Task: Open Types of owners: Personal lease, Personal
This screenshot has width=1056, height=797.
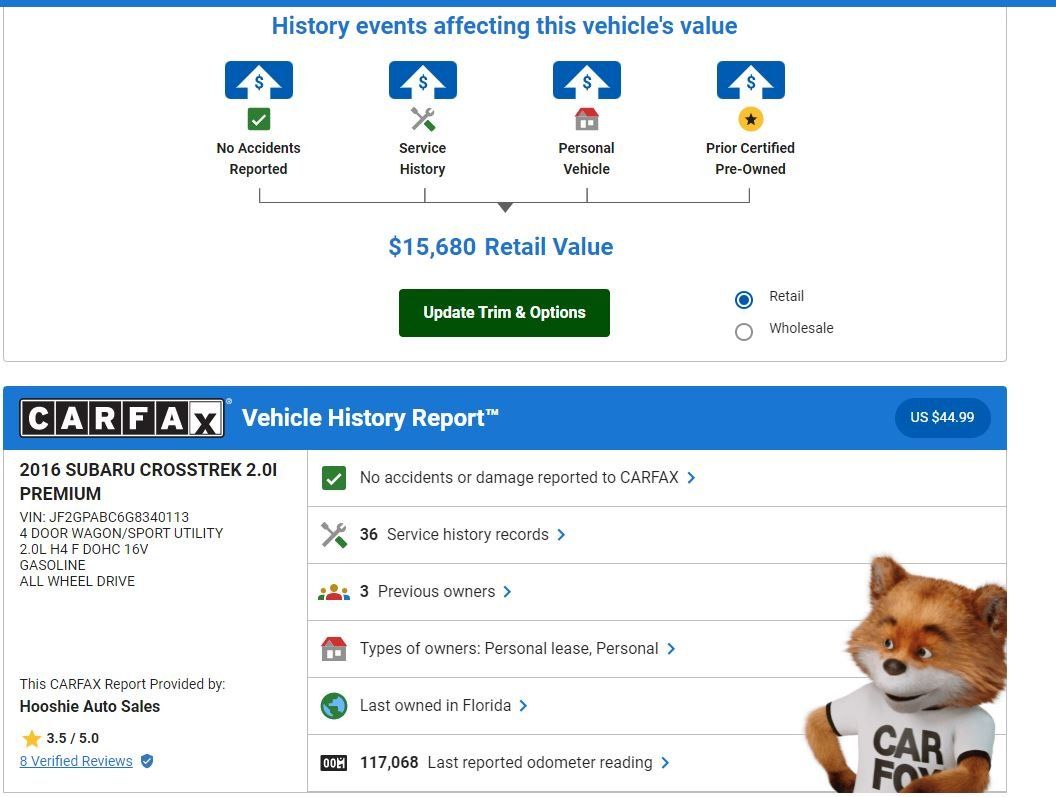Action: point(509,649)
